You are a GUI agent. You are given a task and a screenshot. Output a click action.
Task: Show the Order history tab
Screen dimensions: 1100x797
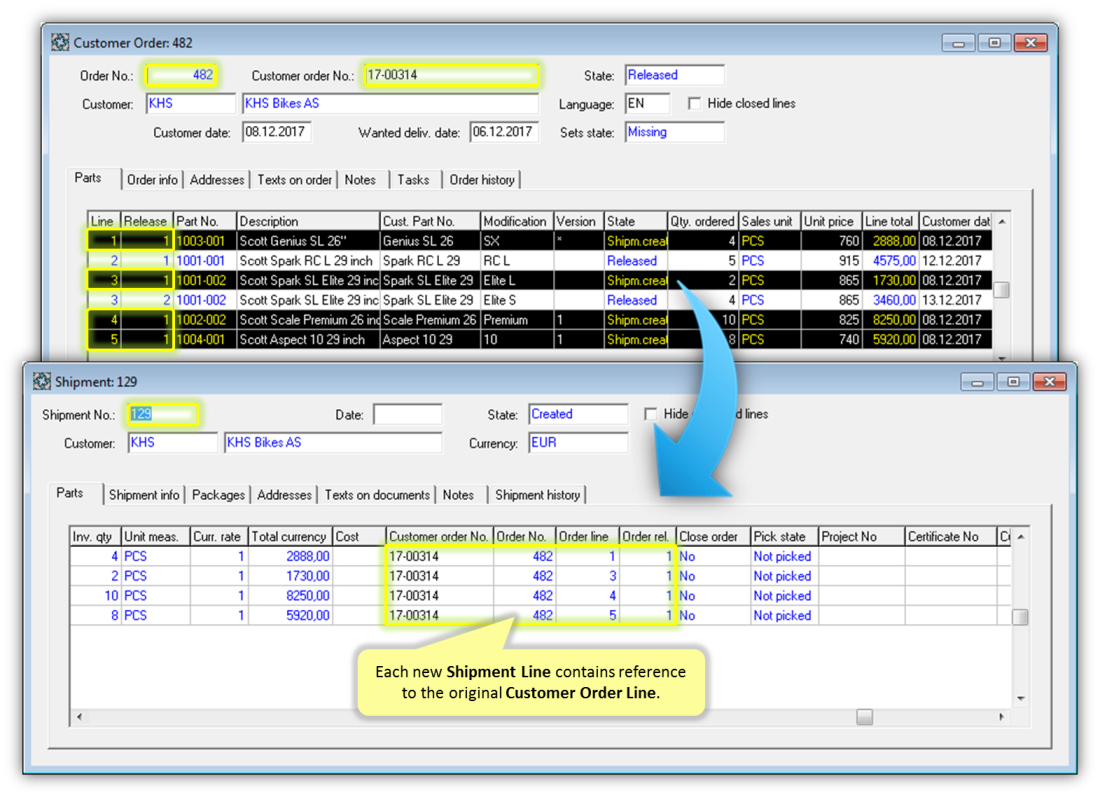[x=482, y=180]
